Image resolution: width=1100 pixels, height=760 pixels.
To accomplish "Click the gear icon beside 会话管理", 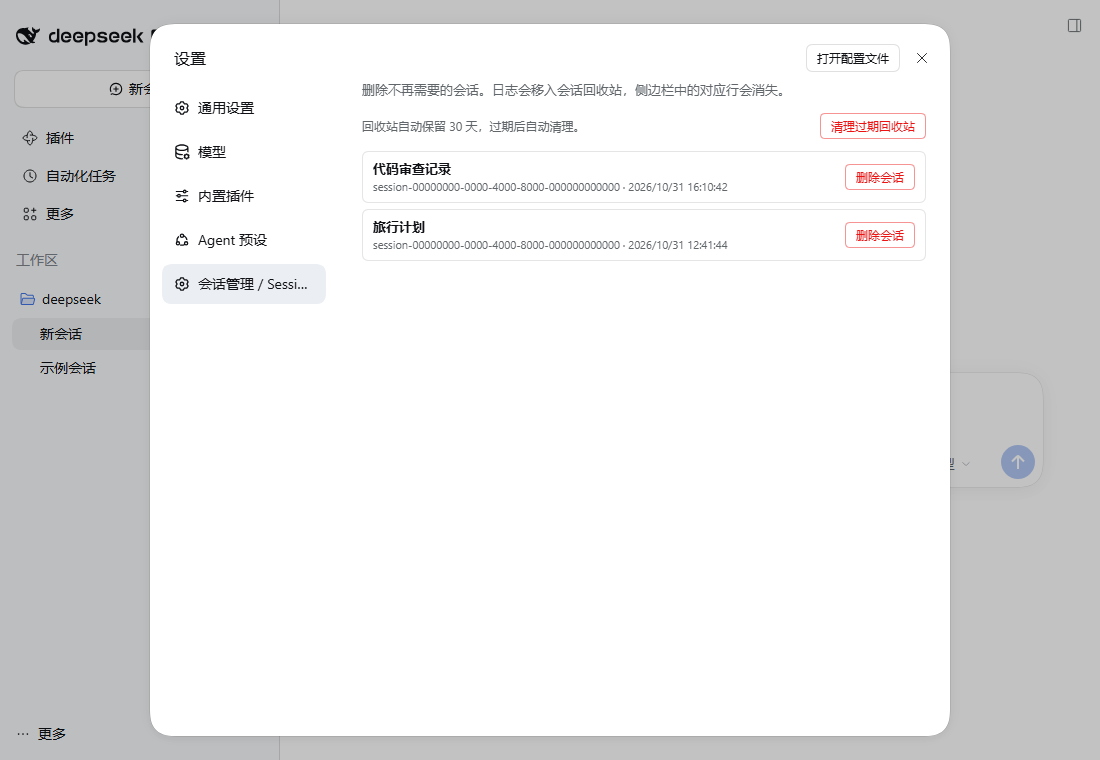I will pyautogui.click(x=182, y=284).
